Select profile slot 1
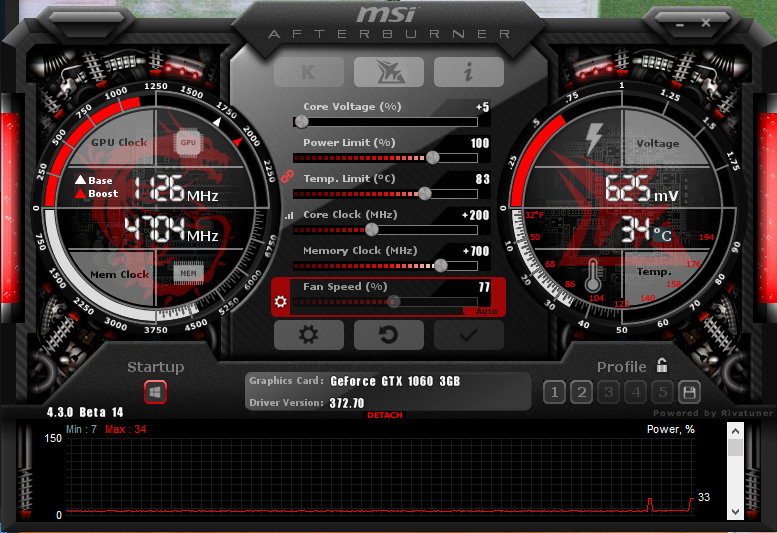Image resolution: width=777 pixels, height=533 pixels. pos(555,393)
